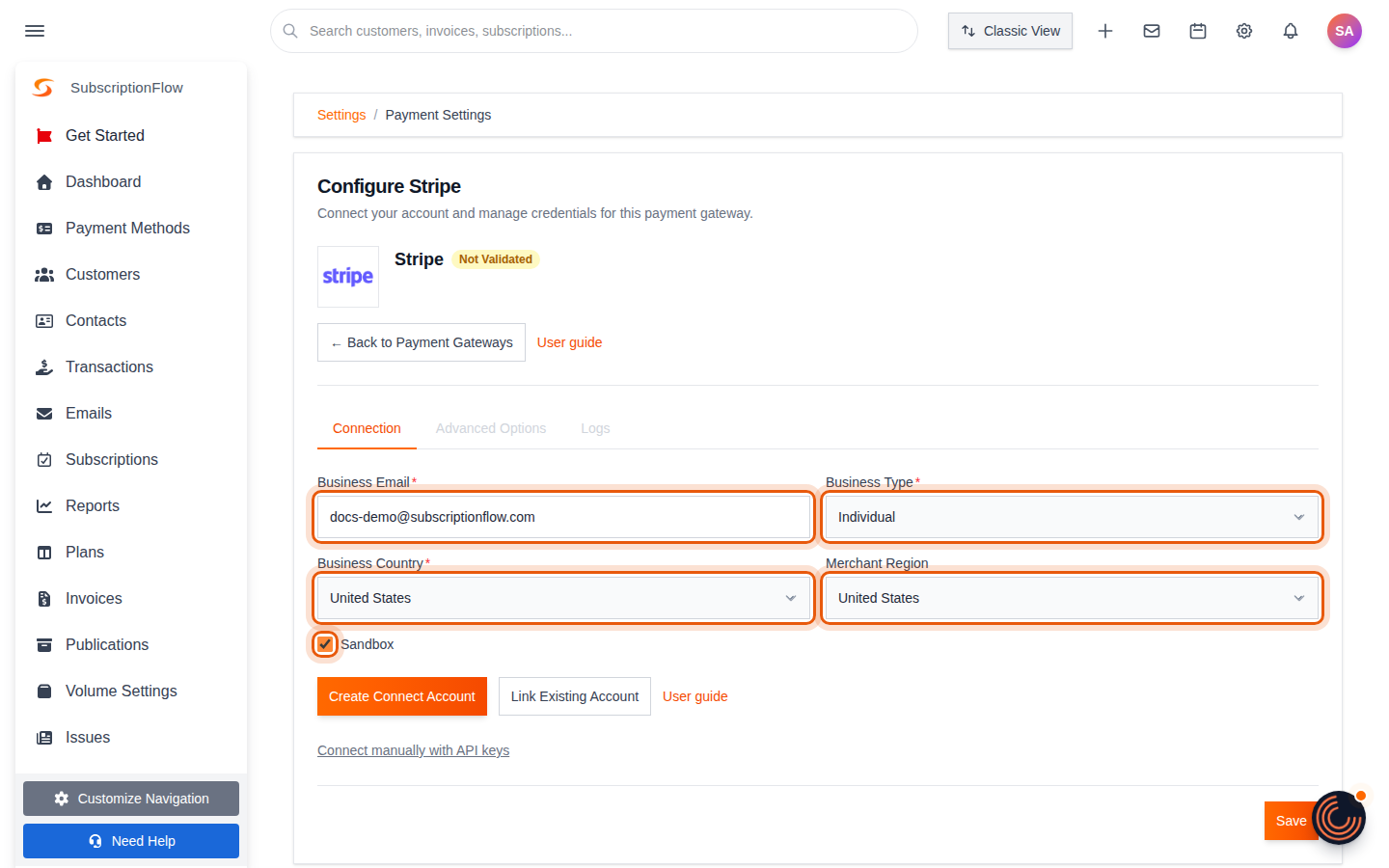The image size is (1389, 868).
Task: Toggle the Sandbox checkbox
Action: [325, 644]
